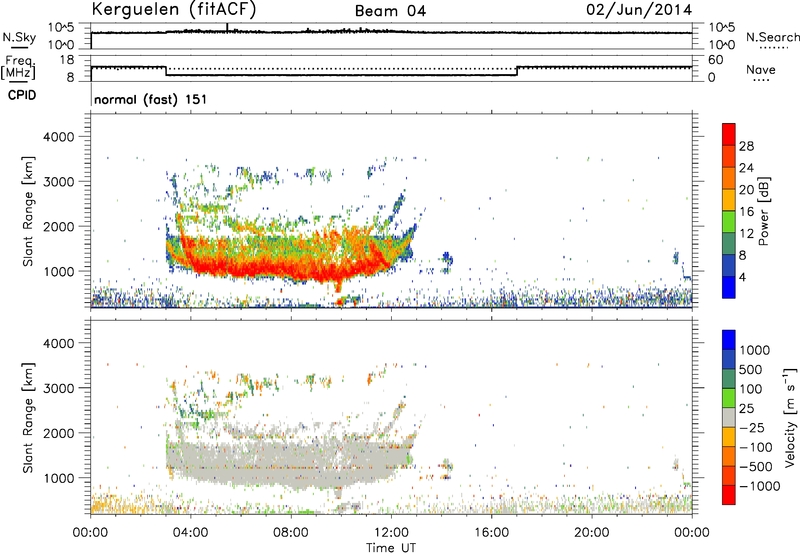This screenshot has width=800, height=554.
Task: Click the '12:00' time axis label
Action: (391, 533)
